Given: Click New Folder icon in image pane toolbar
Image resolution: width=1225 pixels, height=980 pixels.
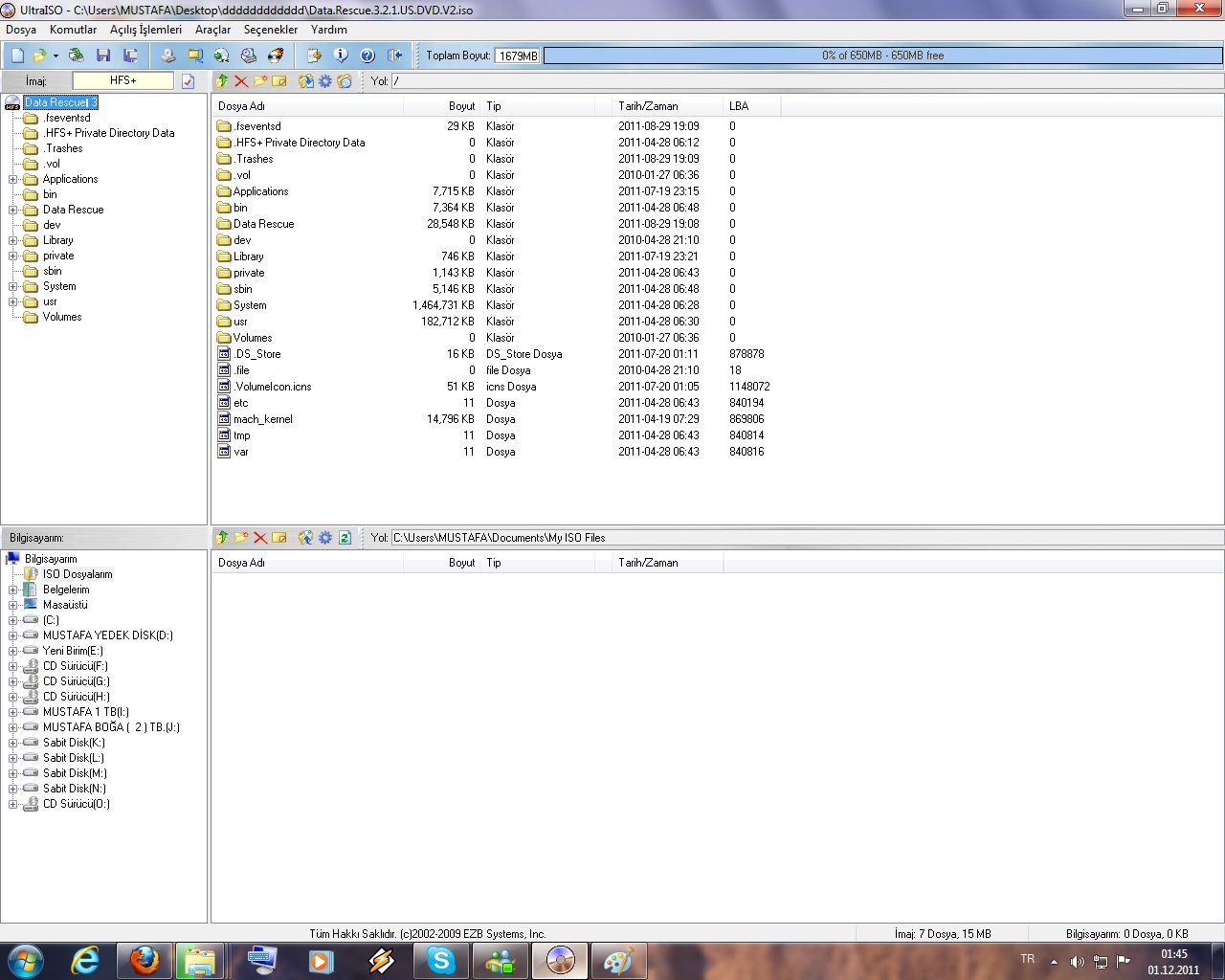Looking at the screenshot, I should point(260,81).
